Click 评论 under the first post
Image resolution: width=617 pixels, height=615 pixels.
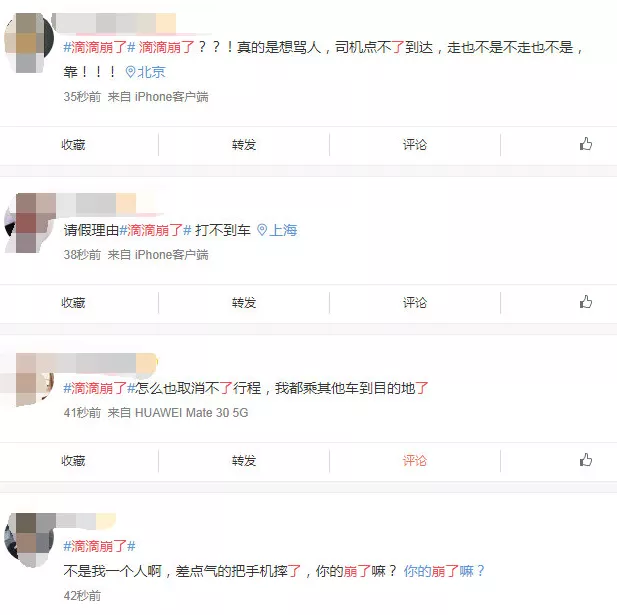(415, 145)
